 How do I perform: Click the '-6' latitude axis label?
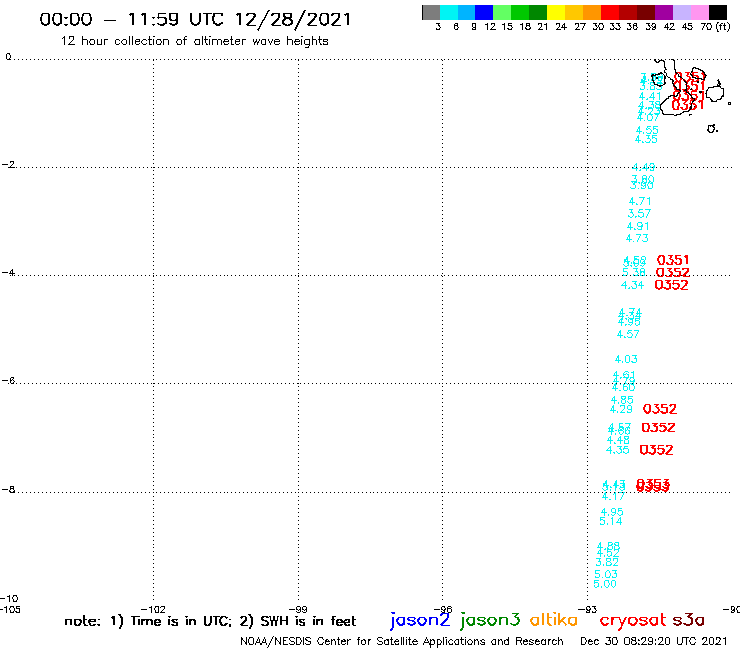click(8, 380)
